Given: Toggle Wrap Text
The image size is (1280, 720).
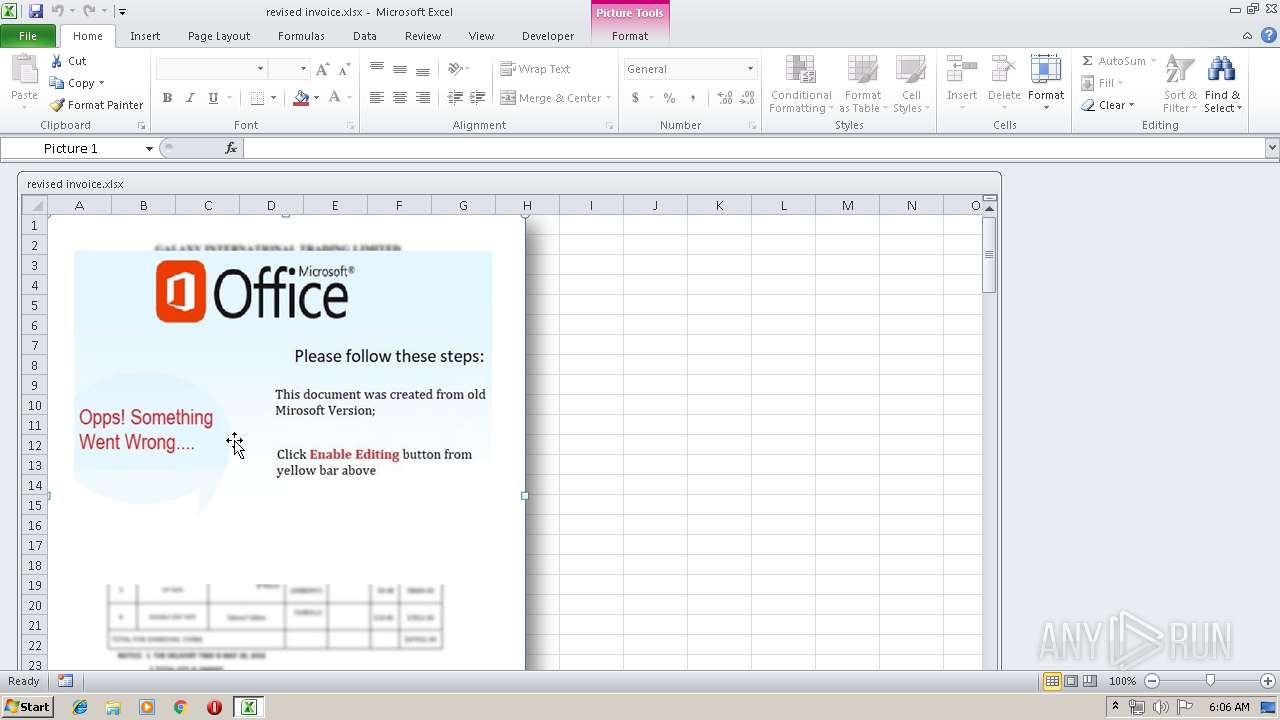Looking at the screenshot, I should (535, 69).
